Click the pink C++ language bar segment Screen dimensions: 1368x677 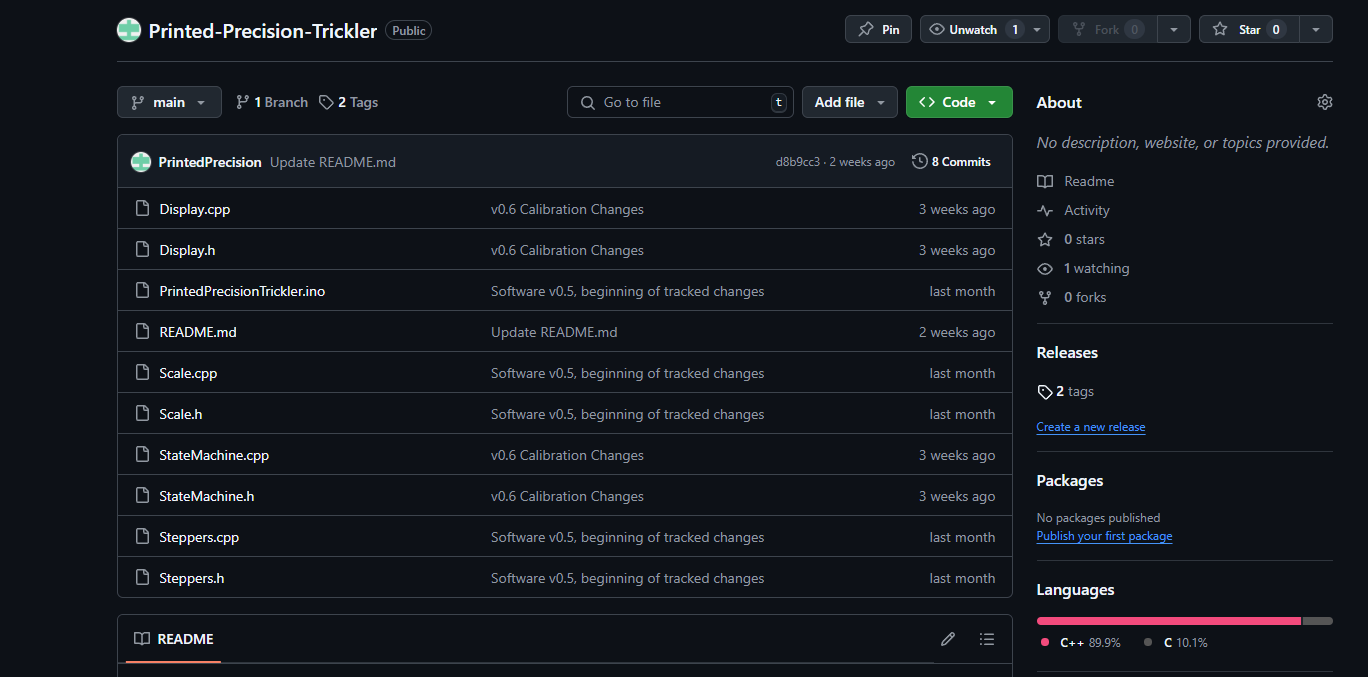[x=1168, y=621]
